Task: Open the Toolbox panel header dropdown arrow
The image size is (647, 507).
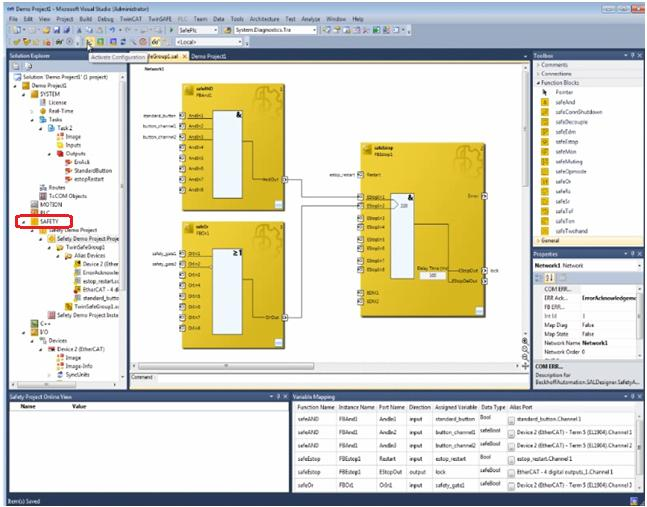Action: coord(626,55)
